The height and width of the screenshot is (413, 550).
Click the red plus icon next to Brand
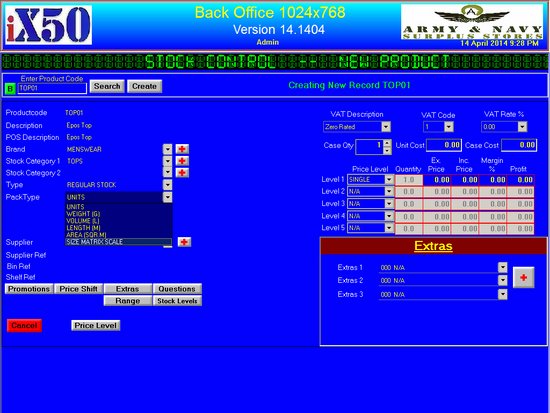tap(182, 149)
